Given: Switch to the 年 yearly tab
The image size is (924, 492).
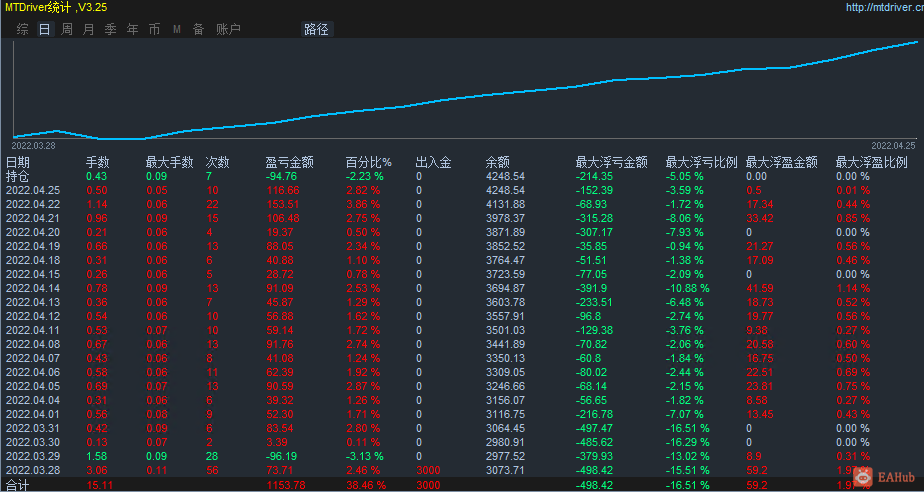Looking at the screenshot, I should [133, 29].
